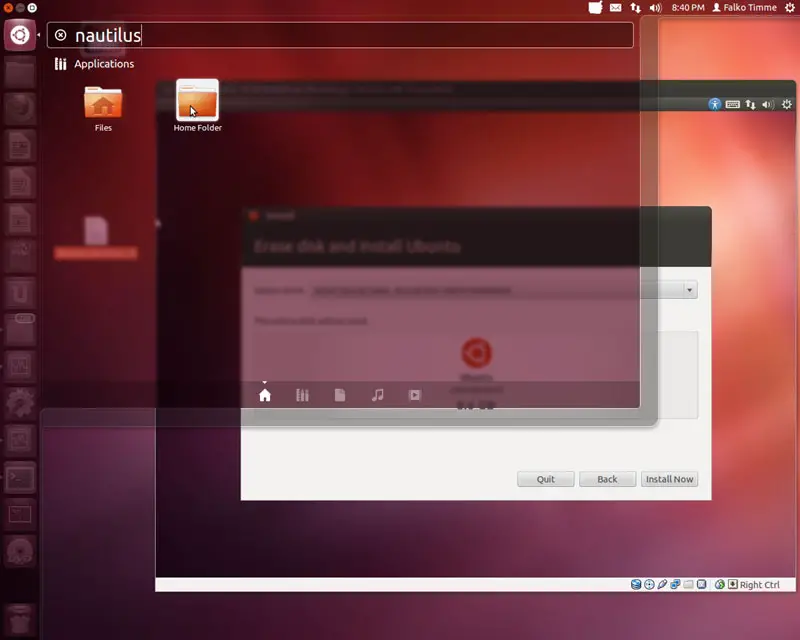Click the VirtualBox mouse integration status icon
800x640 pixels.
pyautogui.click(x=719, y=584)
